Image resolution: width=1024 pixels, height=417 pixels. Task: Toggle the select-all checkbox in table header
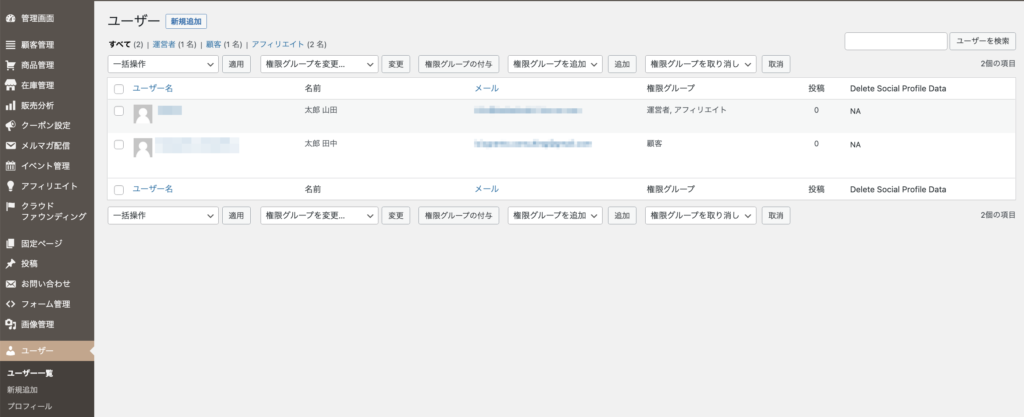point(119,89)
